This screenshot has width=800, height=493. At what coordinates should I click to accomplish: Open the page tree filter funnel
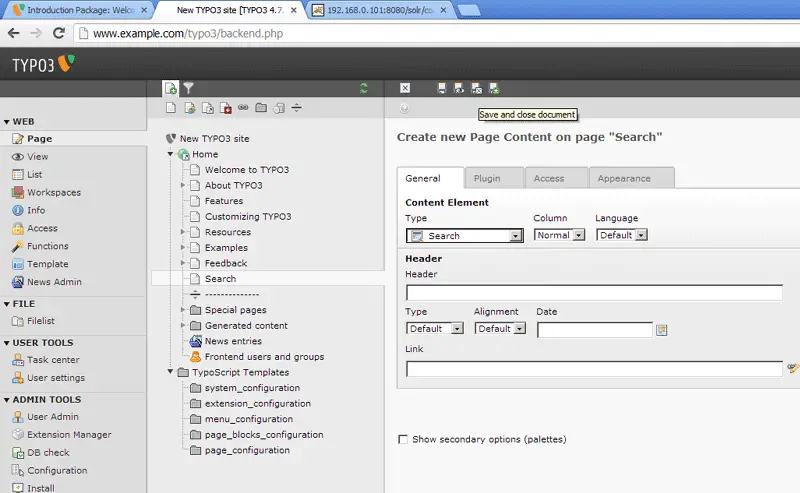click(x=188, y=88)
